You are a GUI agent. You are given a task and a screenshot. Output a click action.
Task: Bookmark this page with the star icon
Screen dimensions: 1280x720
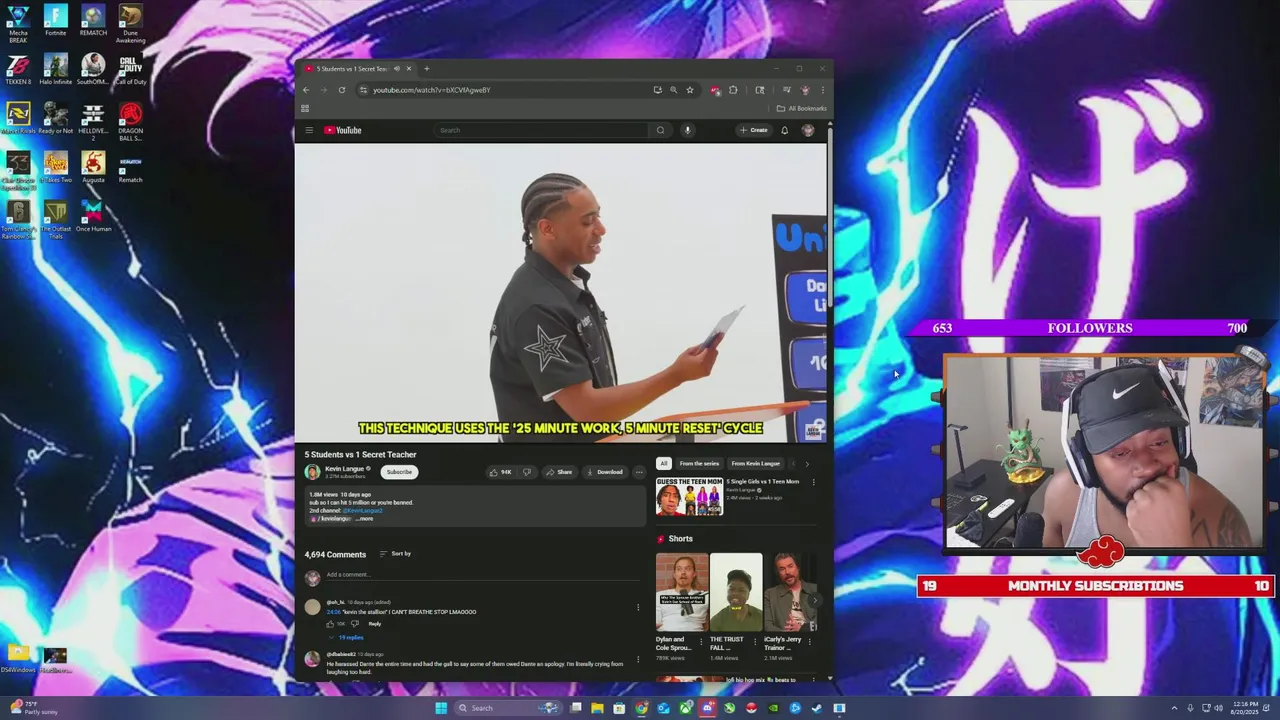[689, 90]
